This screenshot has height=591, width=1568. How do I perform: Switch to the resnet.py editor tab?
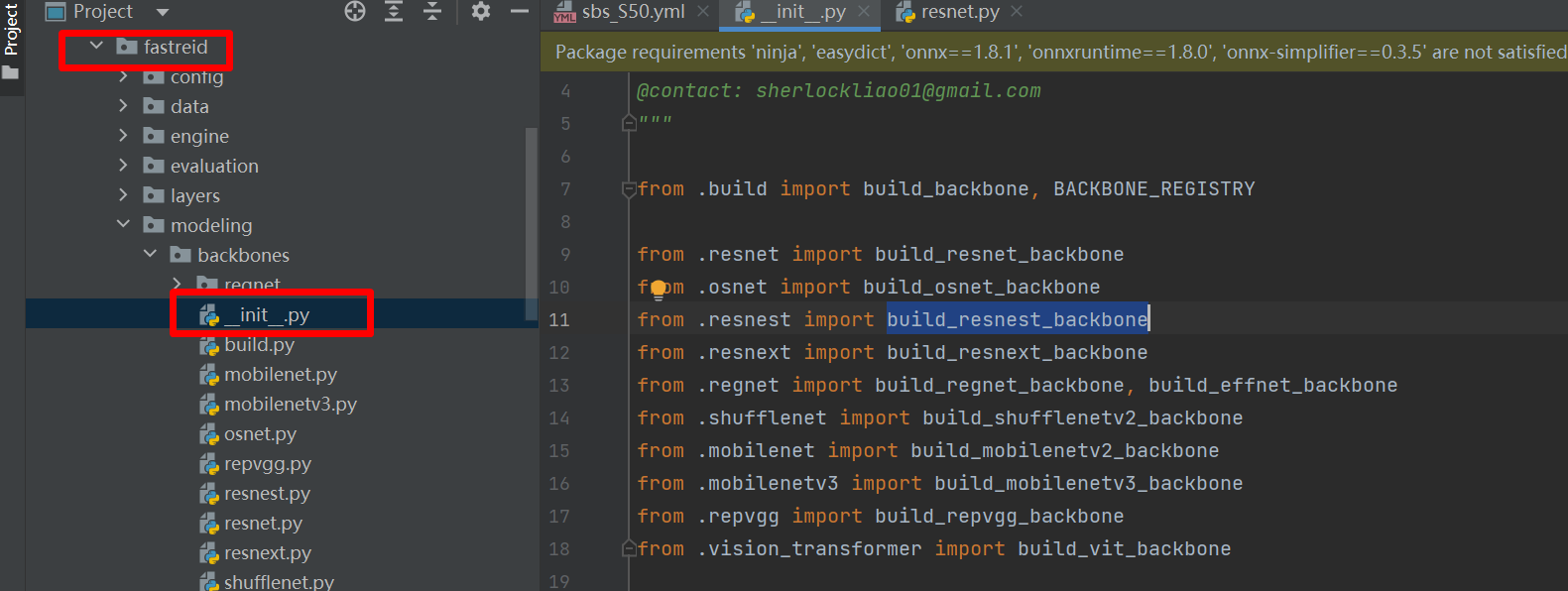pos(960,12)
